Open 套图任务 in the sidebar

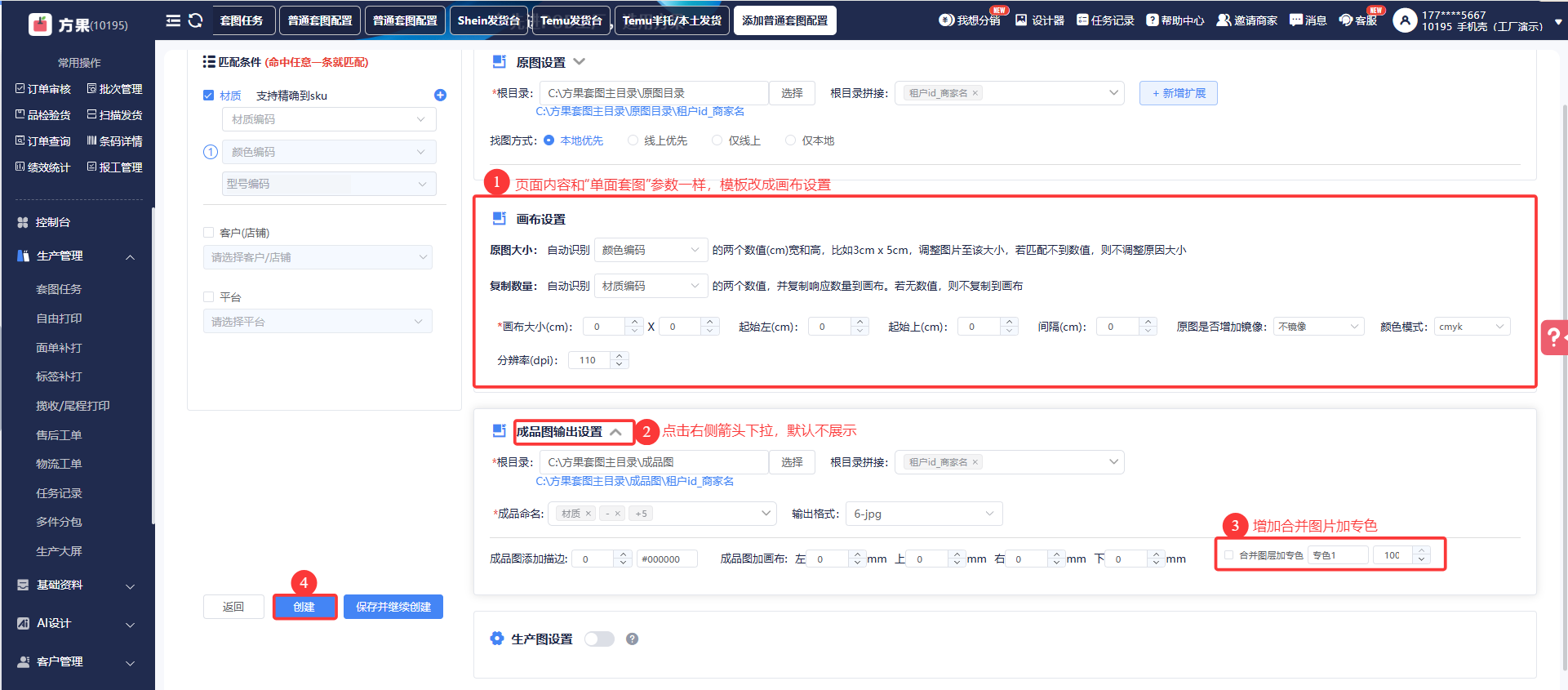click(x=59, y=289)
